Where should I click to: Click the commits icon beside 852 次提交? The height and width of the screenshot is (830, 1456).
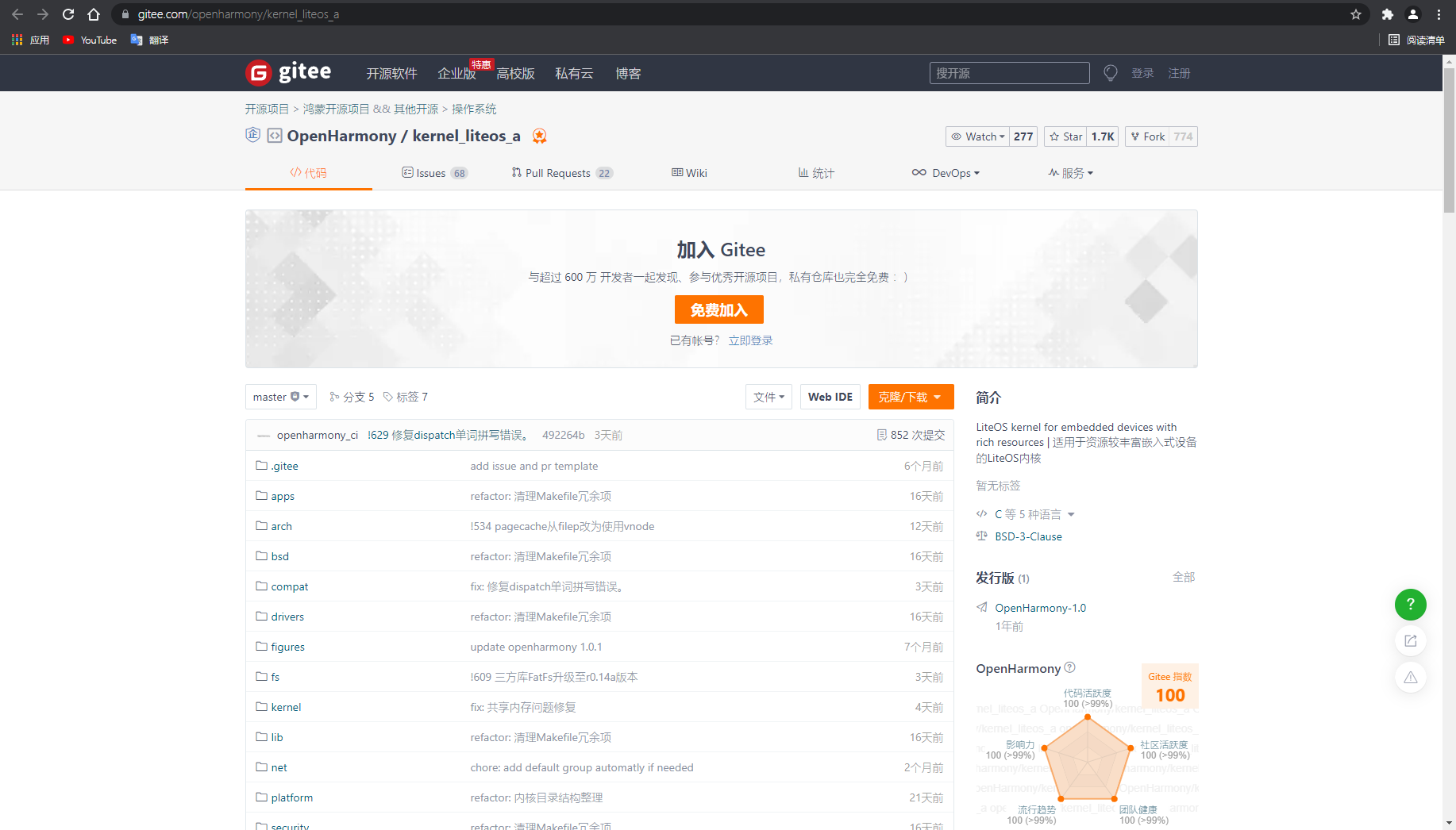(882, 435)
